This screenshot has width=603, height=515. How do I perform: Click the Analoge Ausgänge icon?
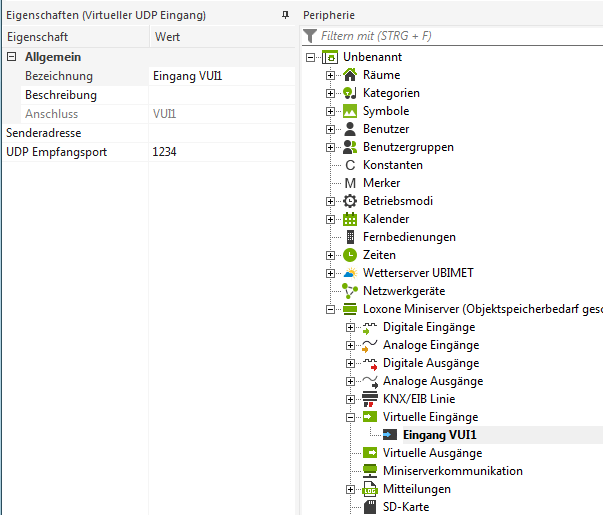coord(370,381)
